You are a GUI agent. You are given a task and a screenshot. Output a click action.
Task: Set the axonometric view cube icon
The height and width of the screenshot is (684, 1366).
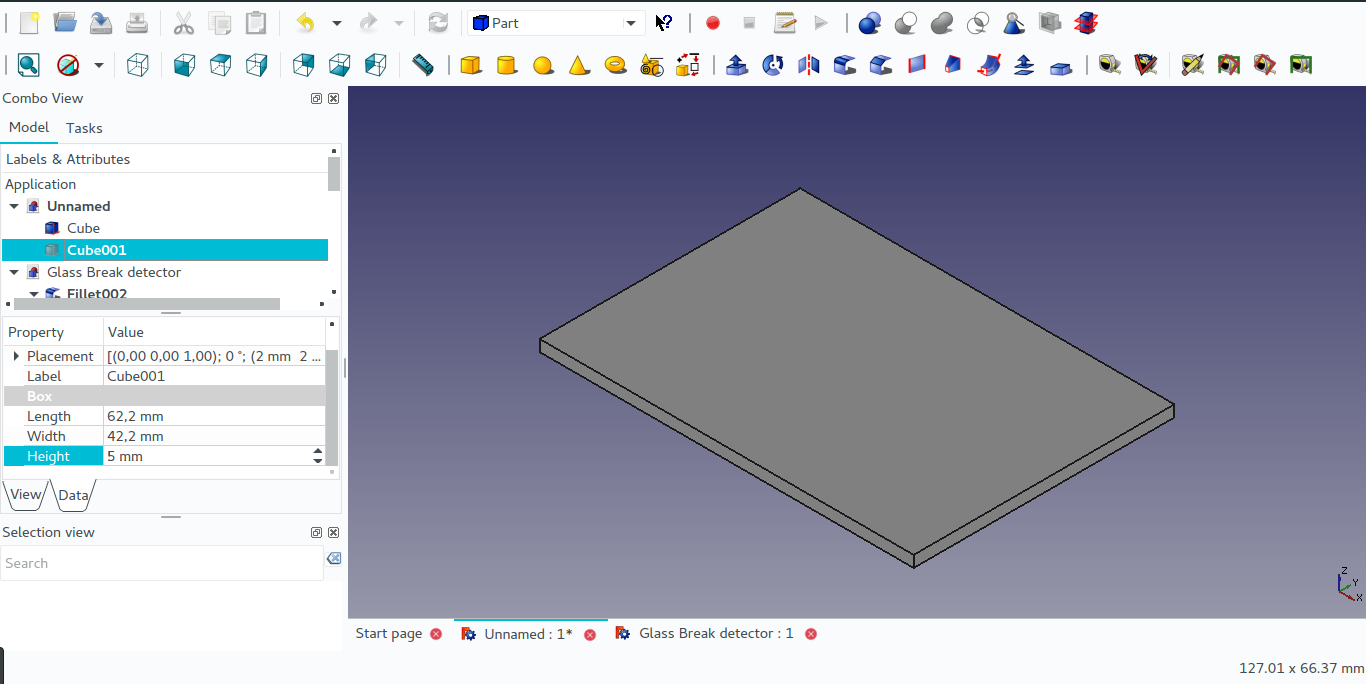(x=138, y=65)
